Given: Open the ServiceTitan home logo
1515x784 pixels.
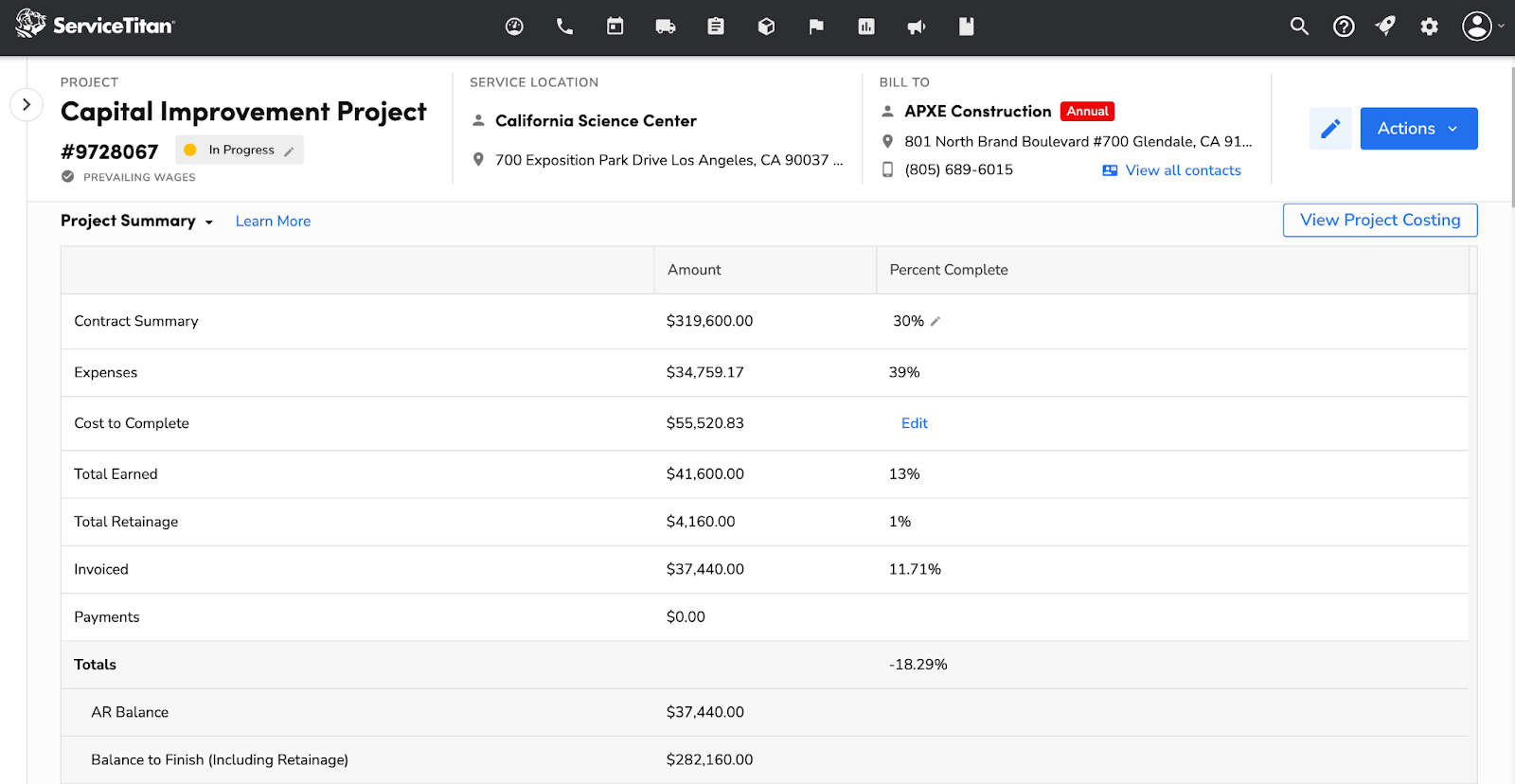Looking at the screenshot, I should 95,26.
